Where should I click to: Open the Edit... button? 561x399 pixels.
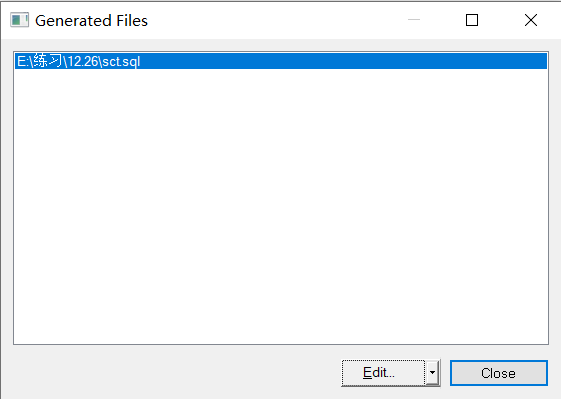(x=383, y=373)
